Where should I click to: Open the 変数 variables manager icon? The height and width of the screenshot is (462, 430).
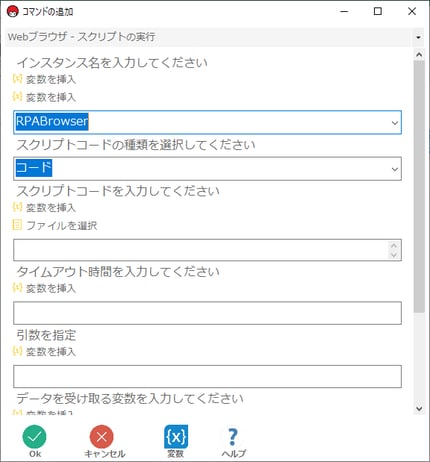click(x=176, y=436)
